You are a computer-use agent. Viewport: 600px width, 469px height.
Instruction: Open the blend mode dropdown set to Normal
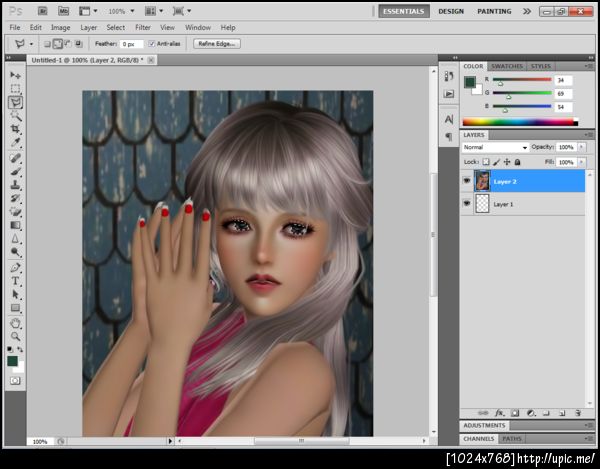495,147
